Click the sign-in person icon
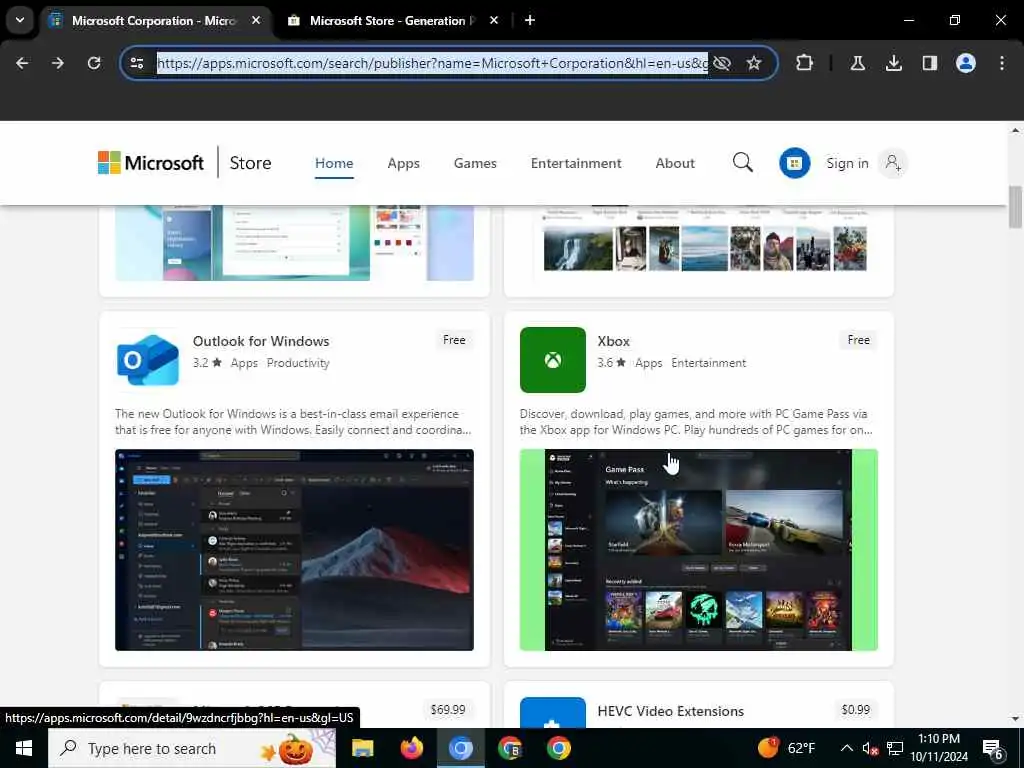Image resolution: width=1024 pixels, height=768 pixels. 892,163
